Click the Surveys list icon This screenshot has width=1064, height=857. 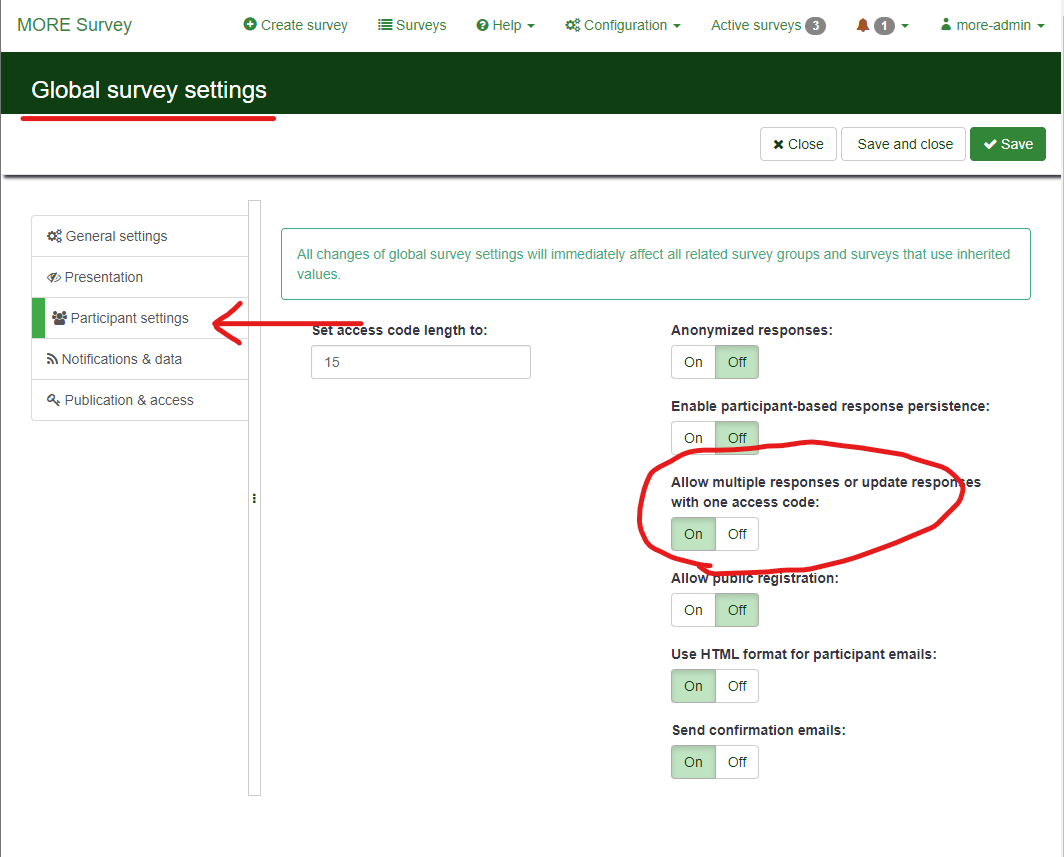385,25
